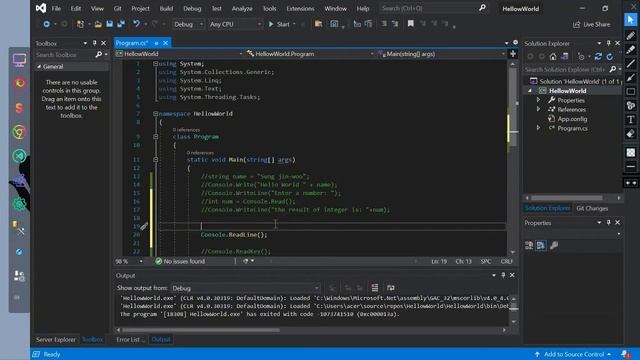Open the Debug menu

pyautogui.click(x=192, y=8)
